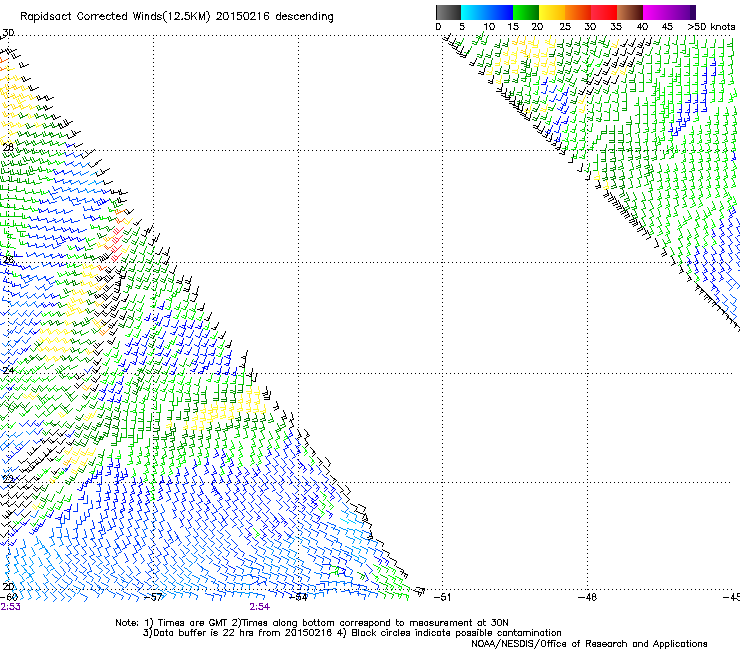
Task: Click the longitude label '-48'
Action: pyautogui.click(x=587, y=597)
